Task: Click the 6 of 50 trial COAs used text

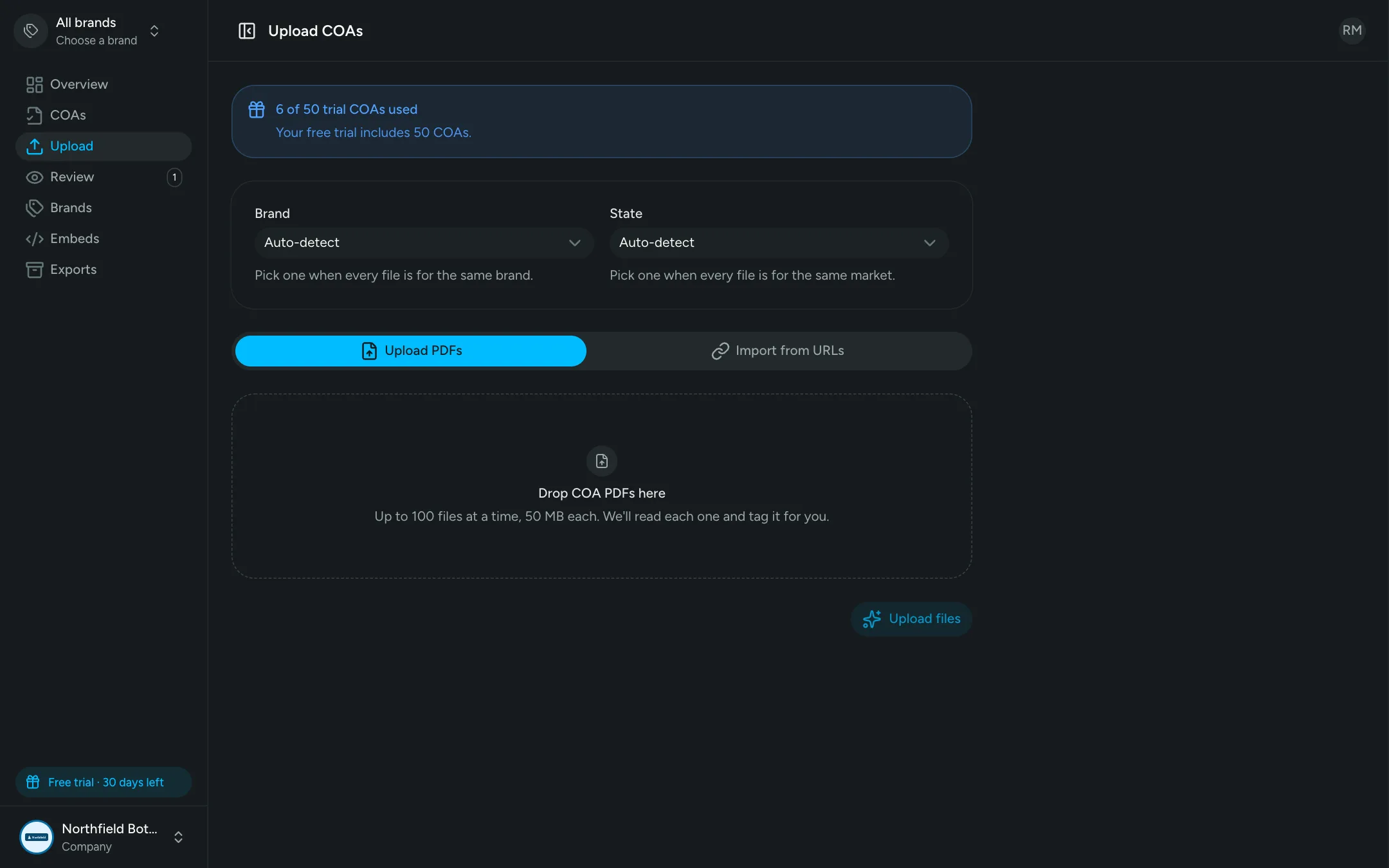Action: (x=347, y=109)
